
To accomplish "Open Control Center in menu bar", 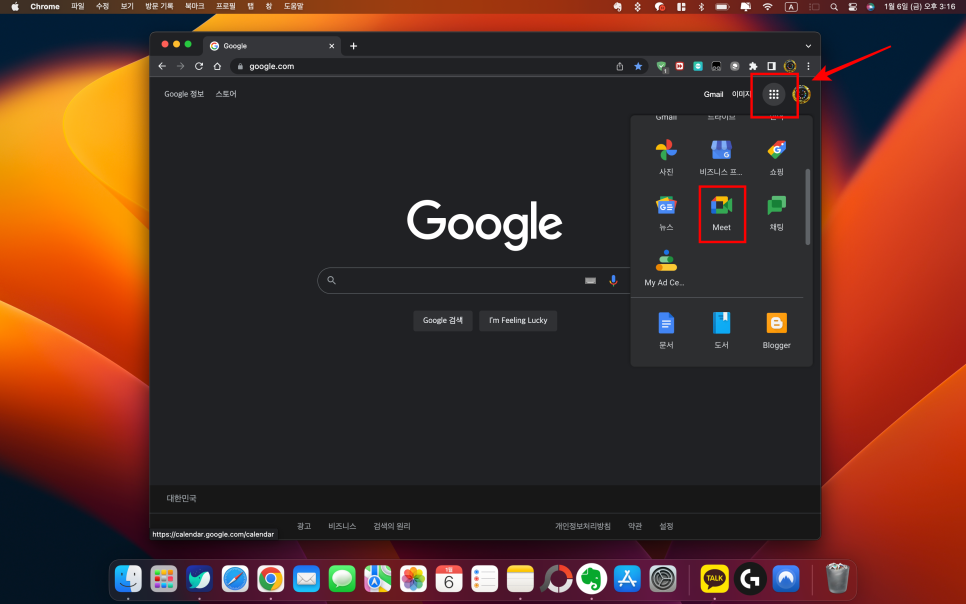I will tap(853, 7).
